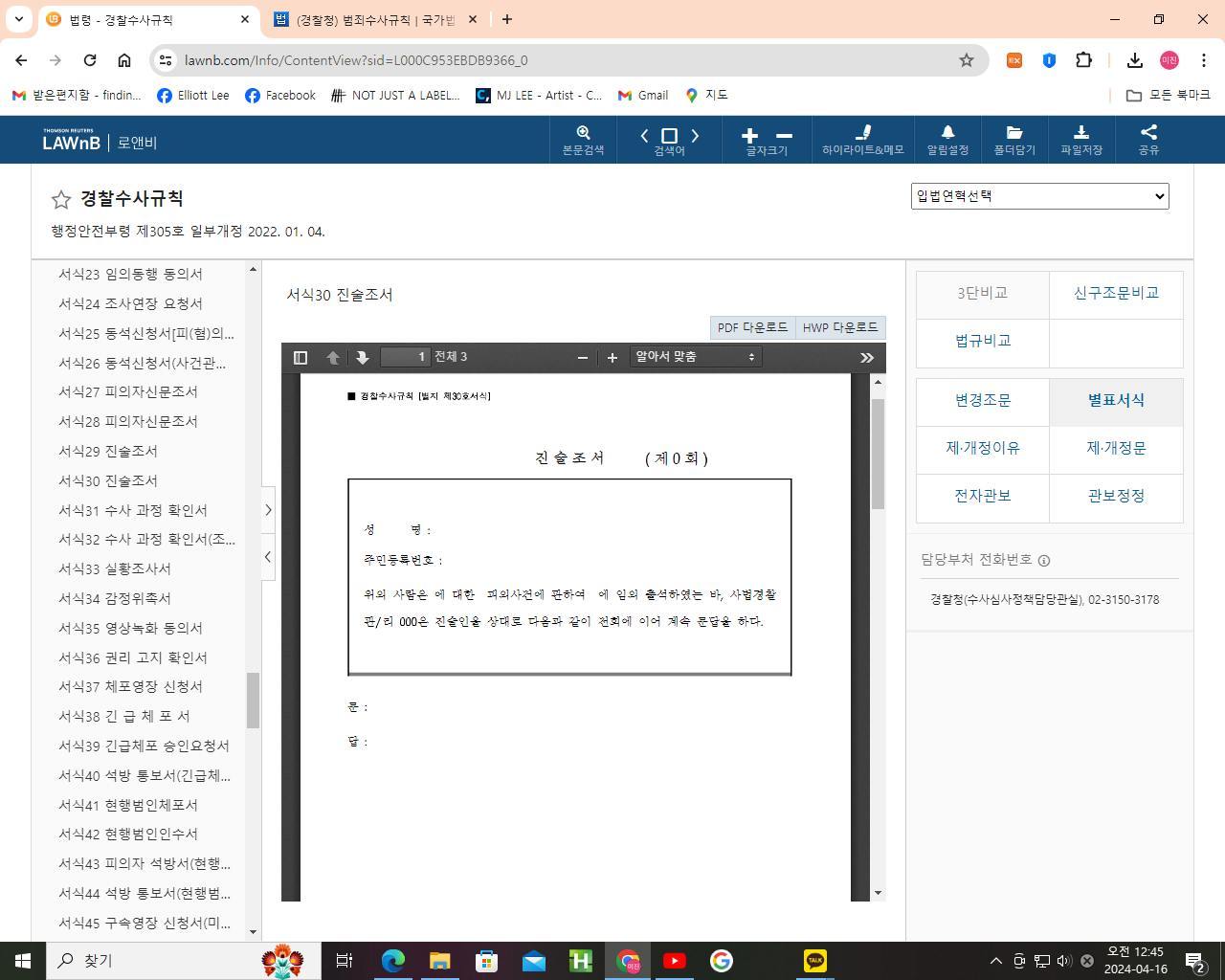
Task: Open the 지도 bookmark
Action: [x=707, y=95]
